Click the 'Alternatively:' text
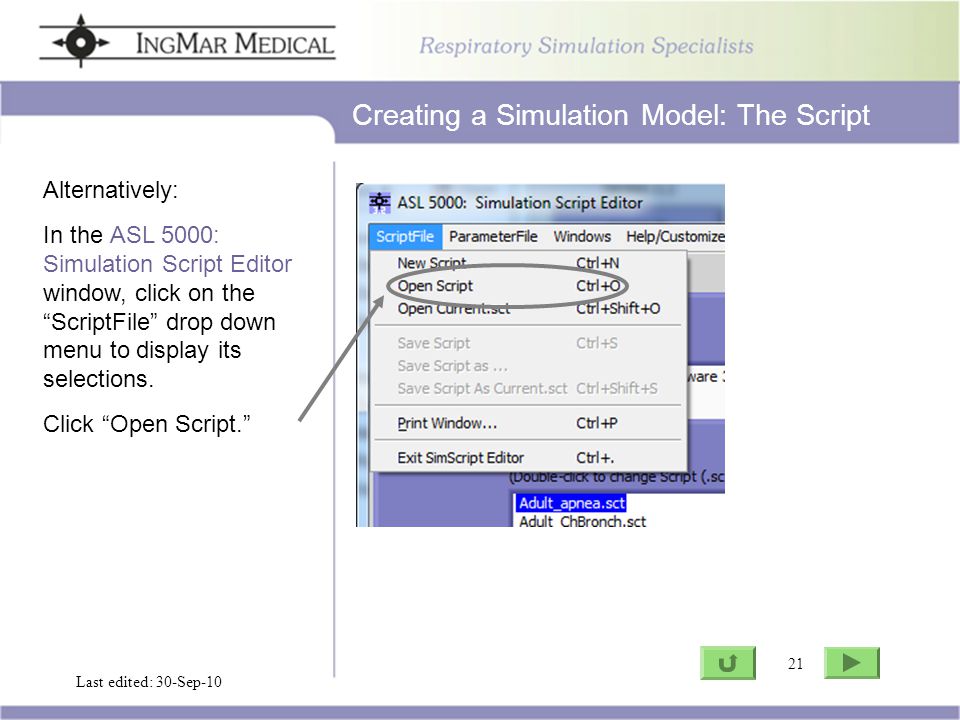The height and width of the screenshot is (720, 960). (110, 190)
